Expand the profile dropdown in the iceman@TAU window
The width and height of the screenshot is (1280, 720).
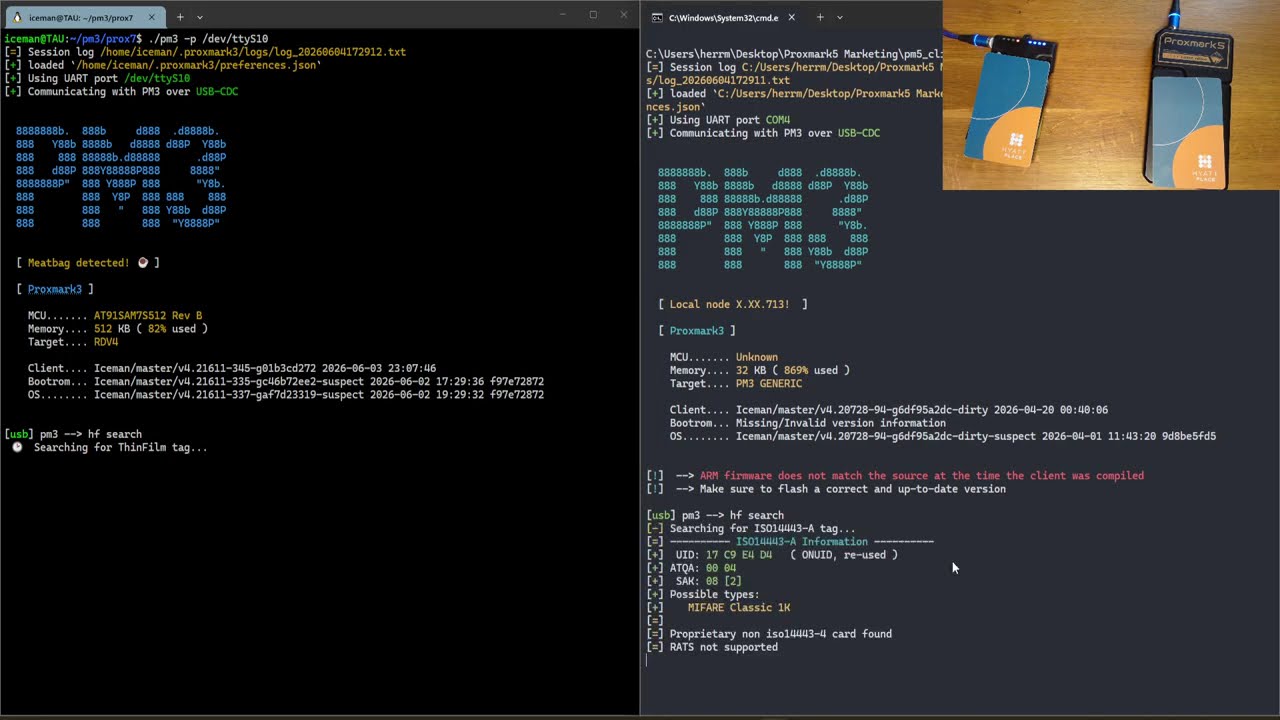tap(200, 17)
